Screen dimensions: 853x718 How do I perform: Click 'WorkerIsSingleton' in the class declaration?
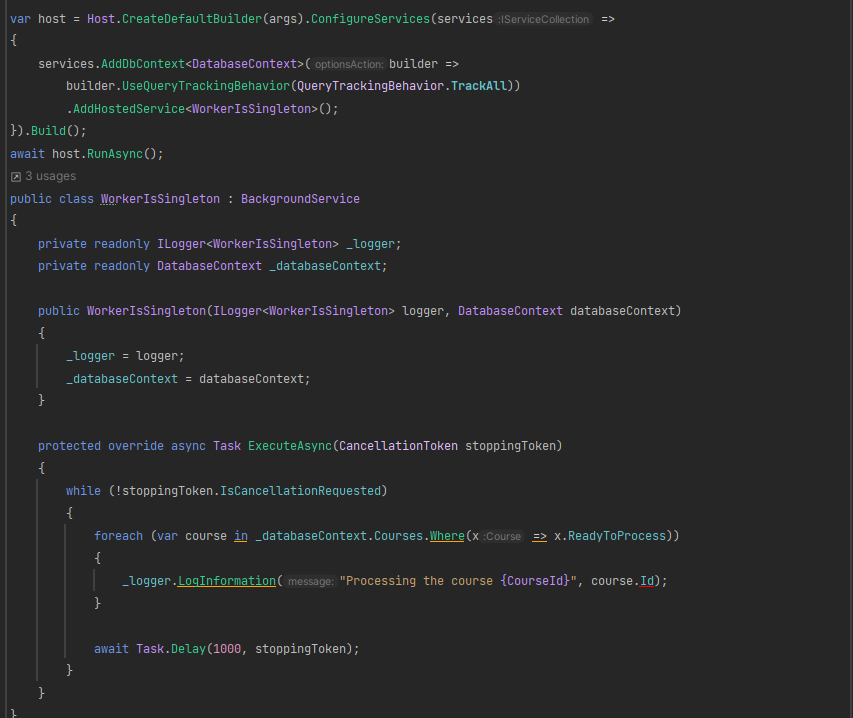pyautogui.click(x=160, y=199)
